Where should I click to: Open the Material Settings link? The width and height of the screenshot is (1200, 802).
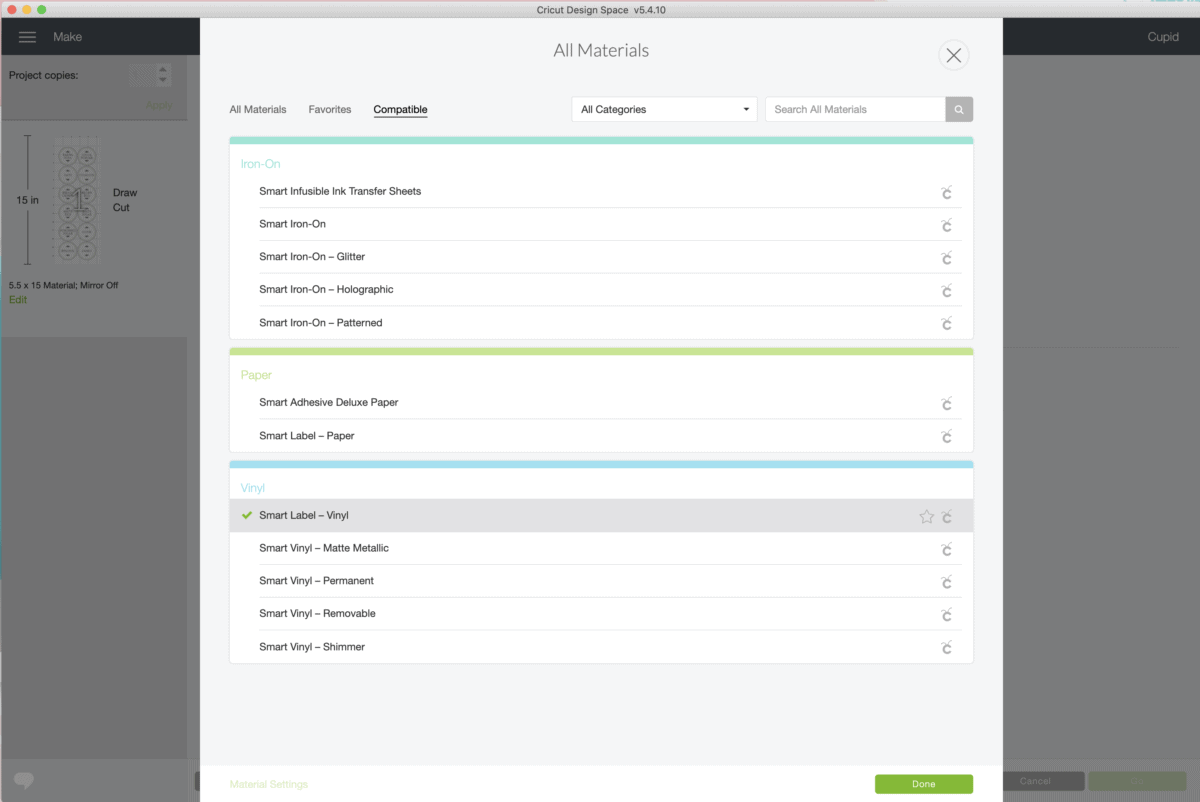pyautogui.click(x=269, y=785)
